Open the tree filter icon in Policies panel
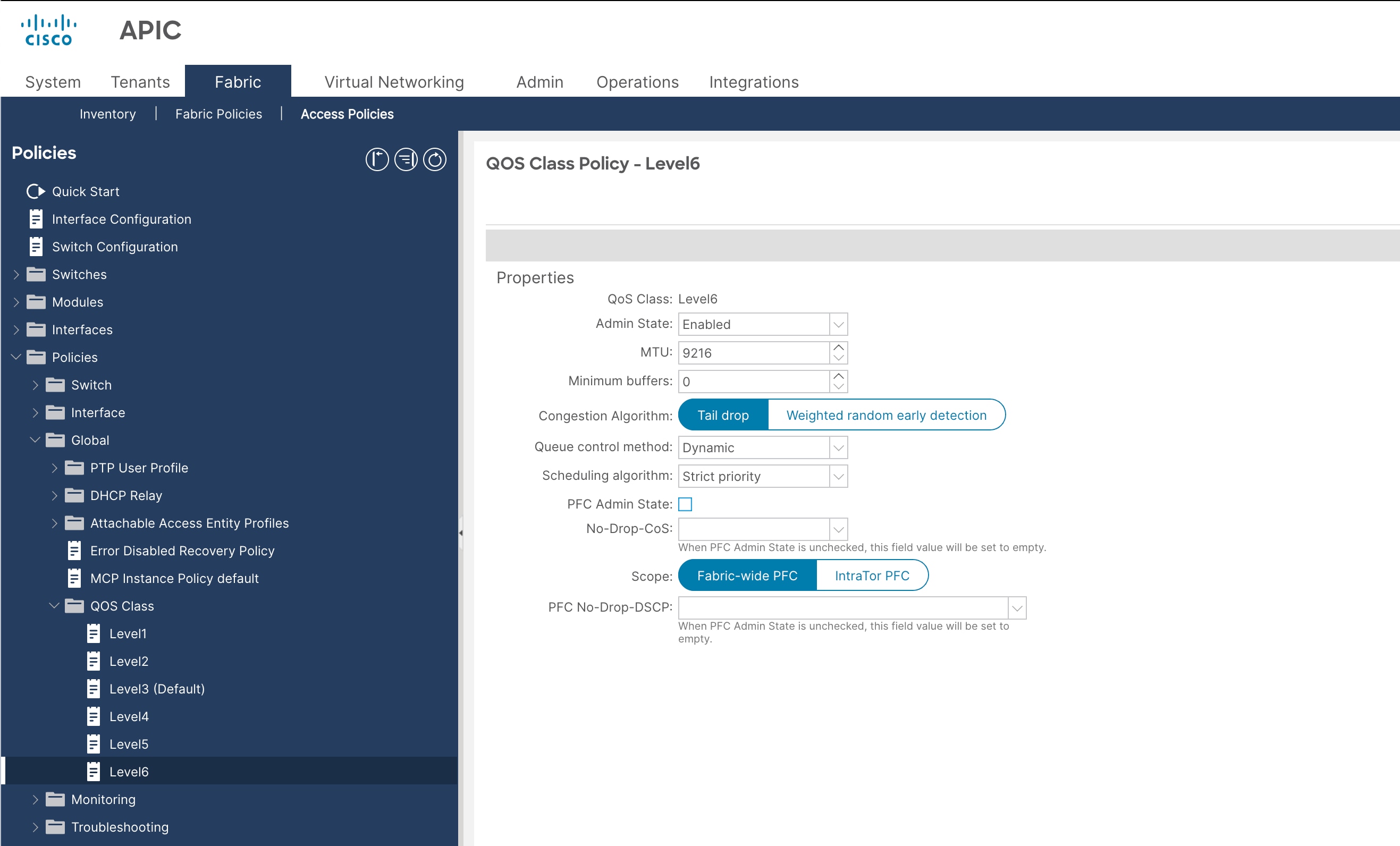Screen dimensions: 1400x846 click(405, 159)
